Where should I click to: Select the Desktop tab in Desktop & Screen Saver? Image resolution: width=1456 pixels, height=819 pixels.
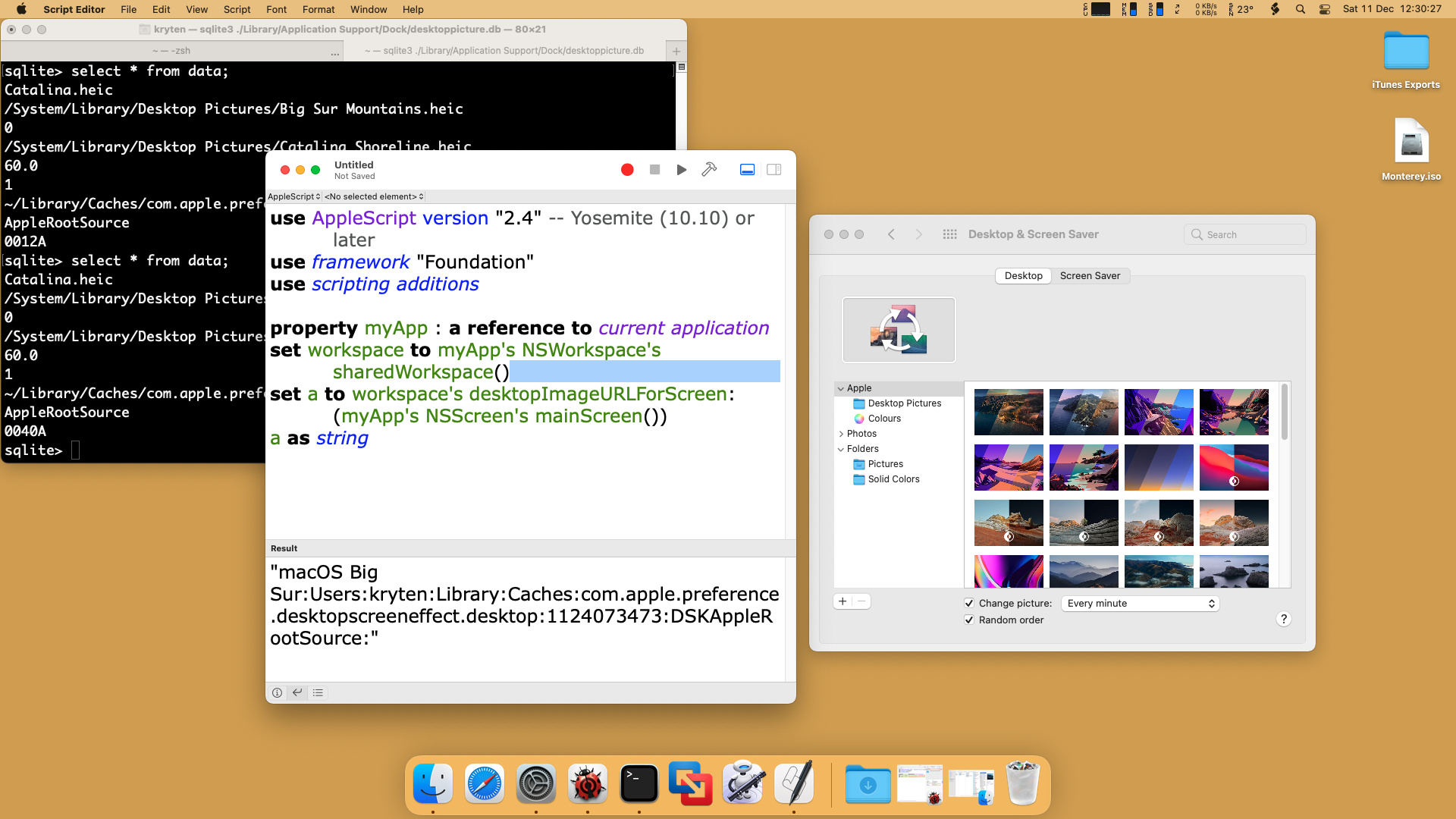click(1023, 275)
